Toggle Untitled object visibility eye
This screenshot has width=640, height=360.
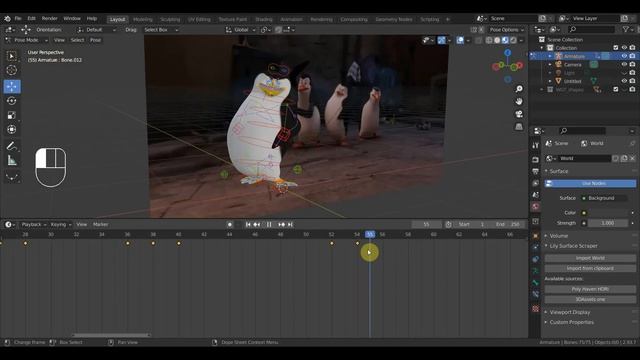[624, 81]
